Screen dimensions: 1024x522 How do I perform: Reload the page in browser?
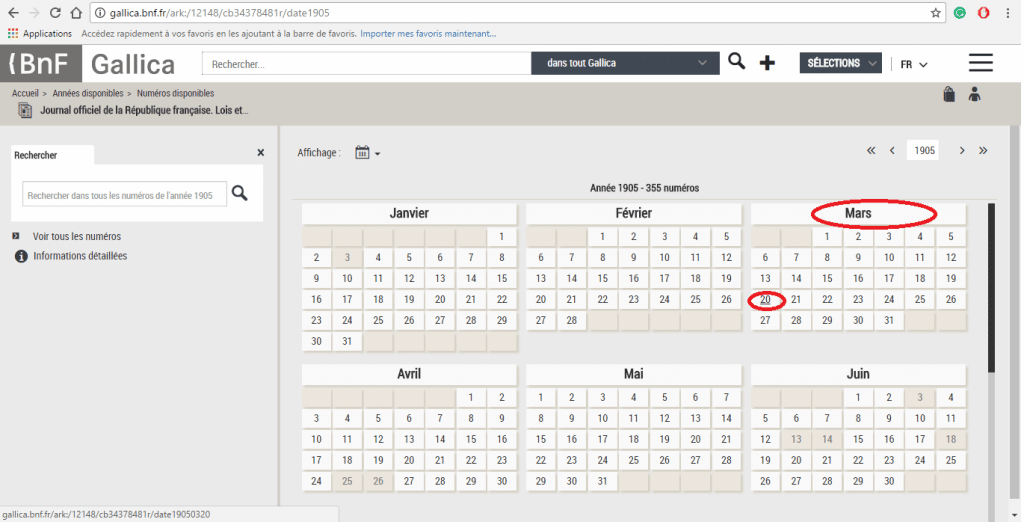54,13
